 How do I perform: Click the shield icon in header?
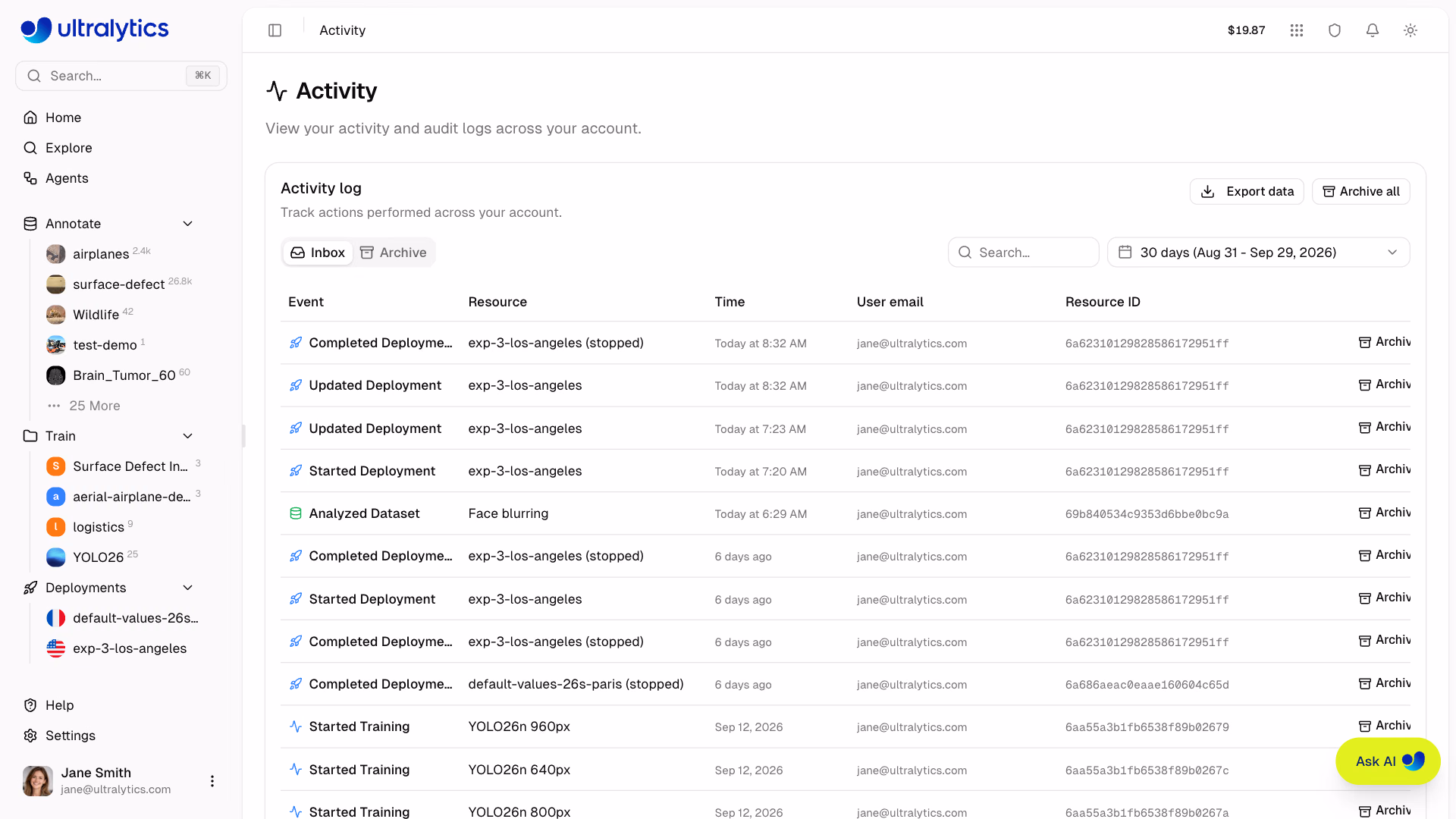click(x=1335, y=30)
